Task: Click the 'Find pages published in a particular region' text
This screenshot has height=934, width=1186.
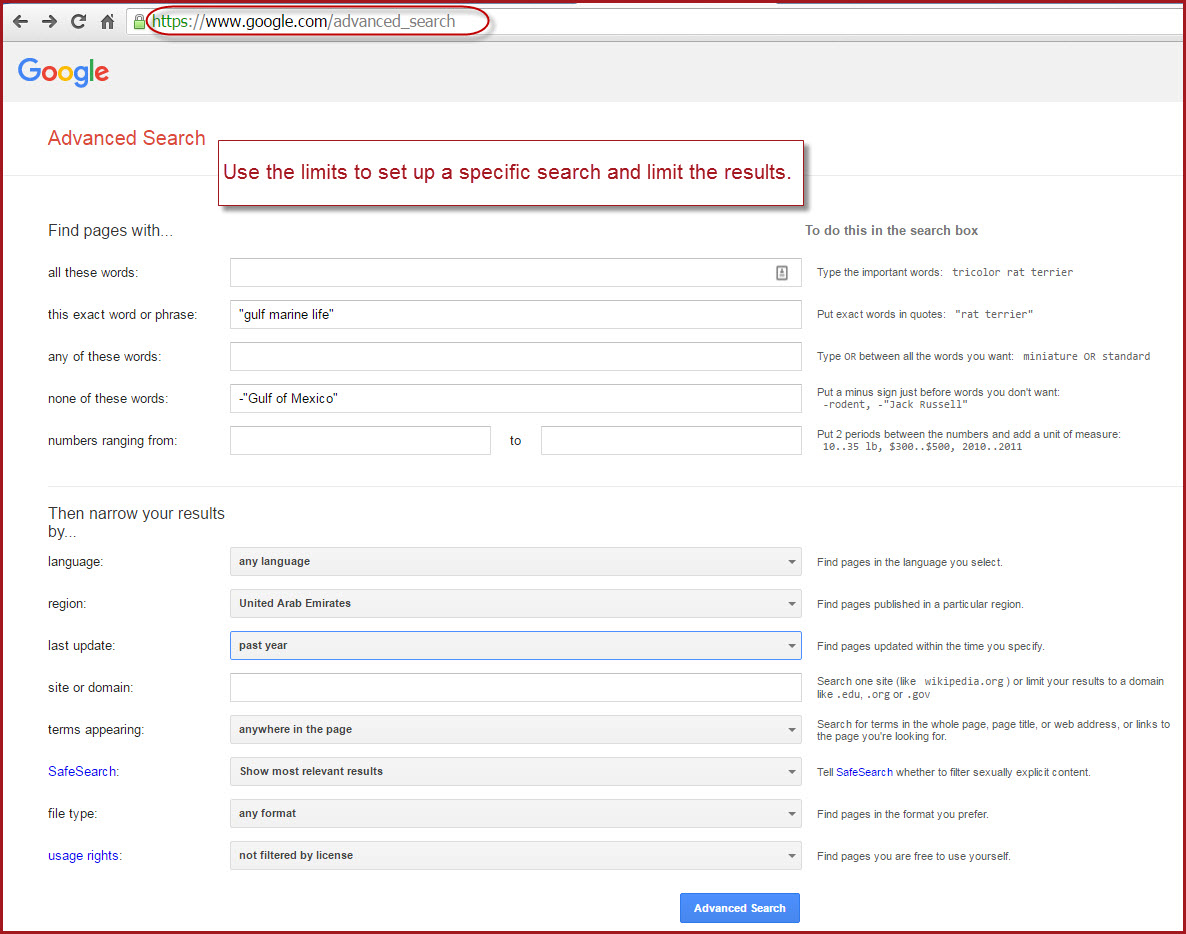Action: click(920, 604)
